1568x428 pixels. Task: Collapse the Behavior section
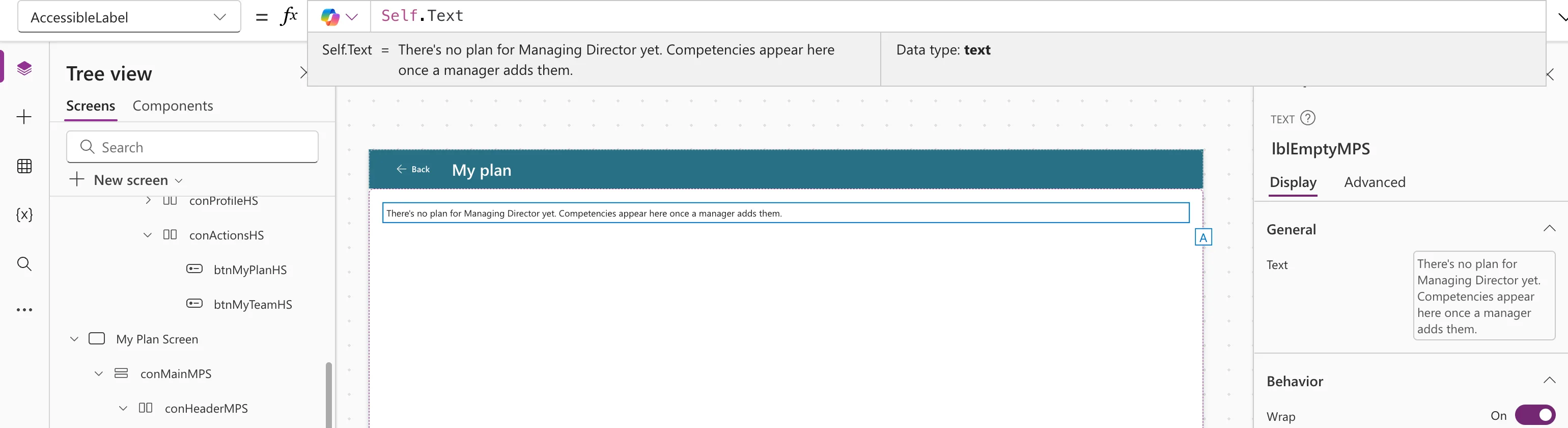click(x=1549, y=381)
